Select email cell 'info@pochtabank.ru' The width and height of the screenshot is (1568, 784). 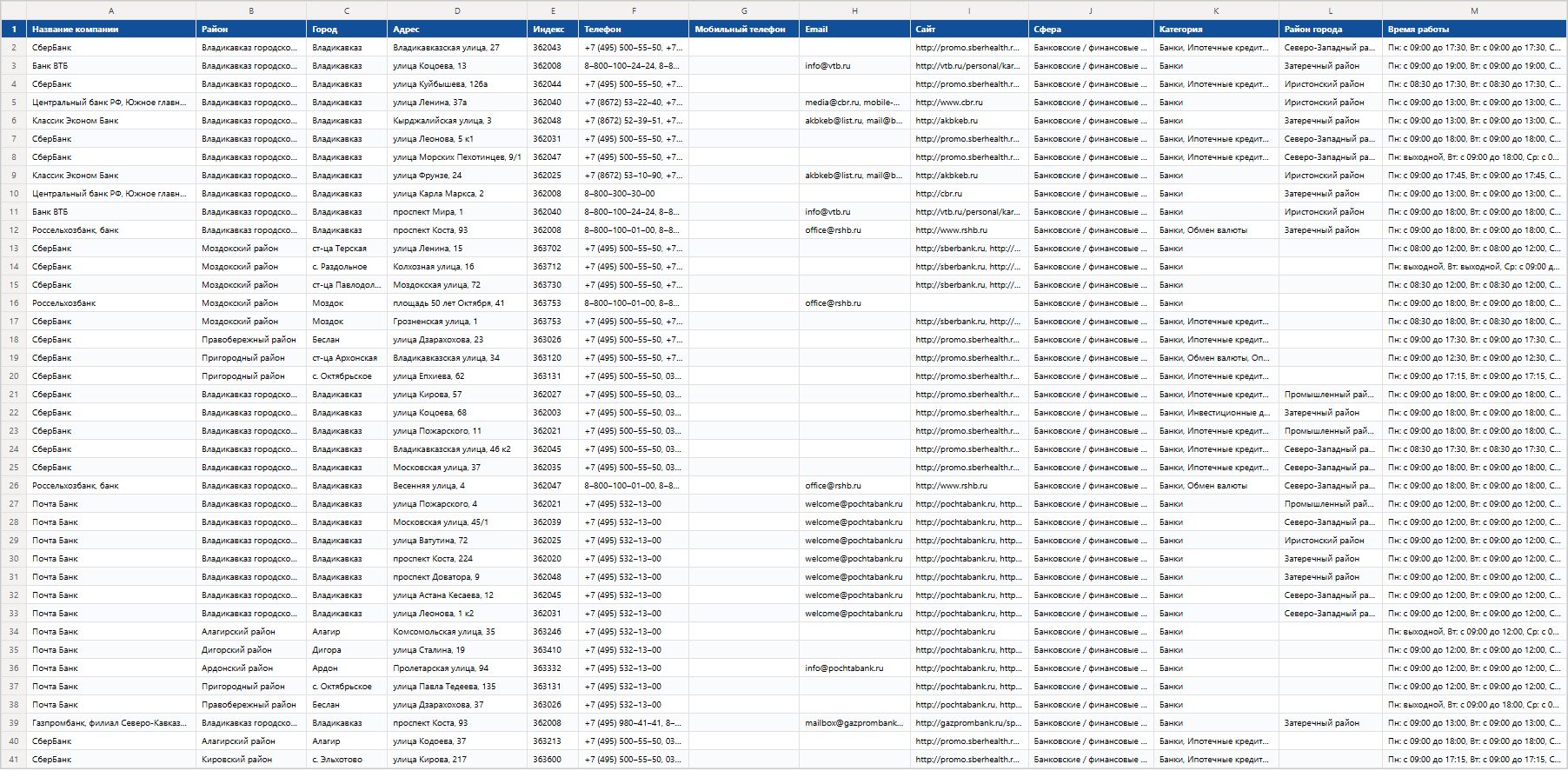pos(854,668)
